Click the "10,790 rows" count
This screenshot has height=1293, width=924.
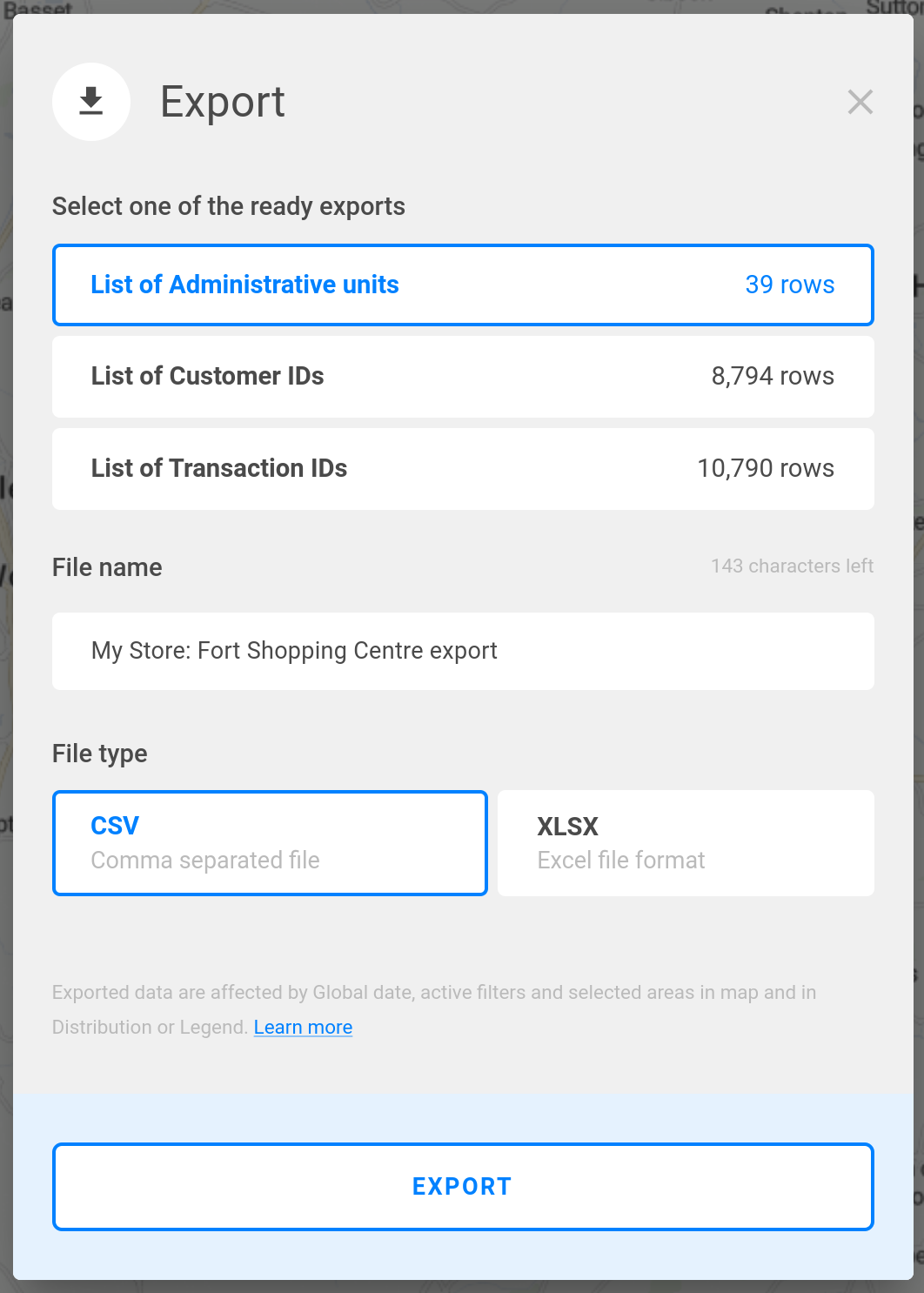765,468
